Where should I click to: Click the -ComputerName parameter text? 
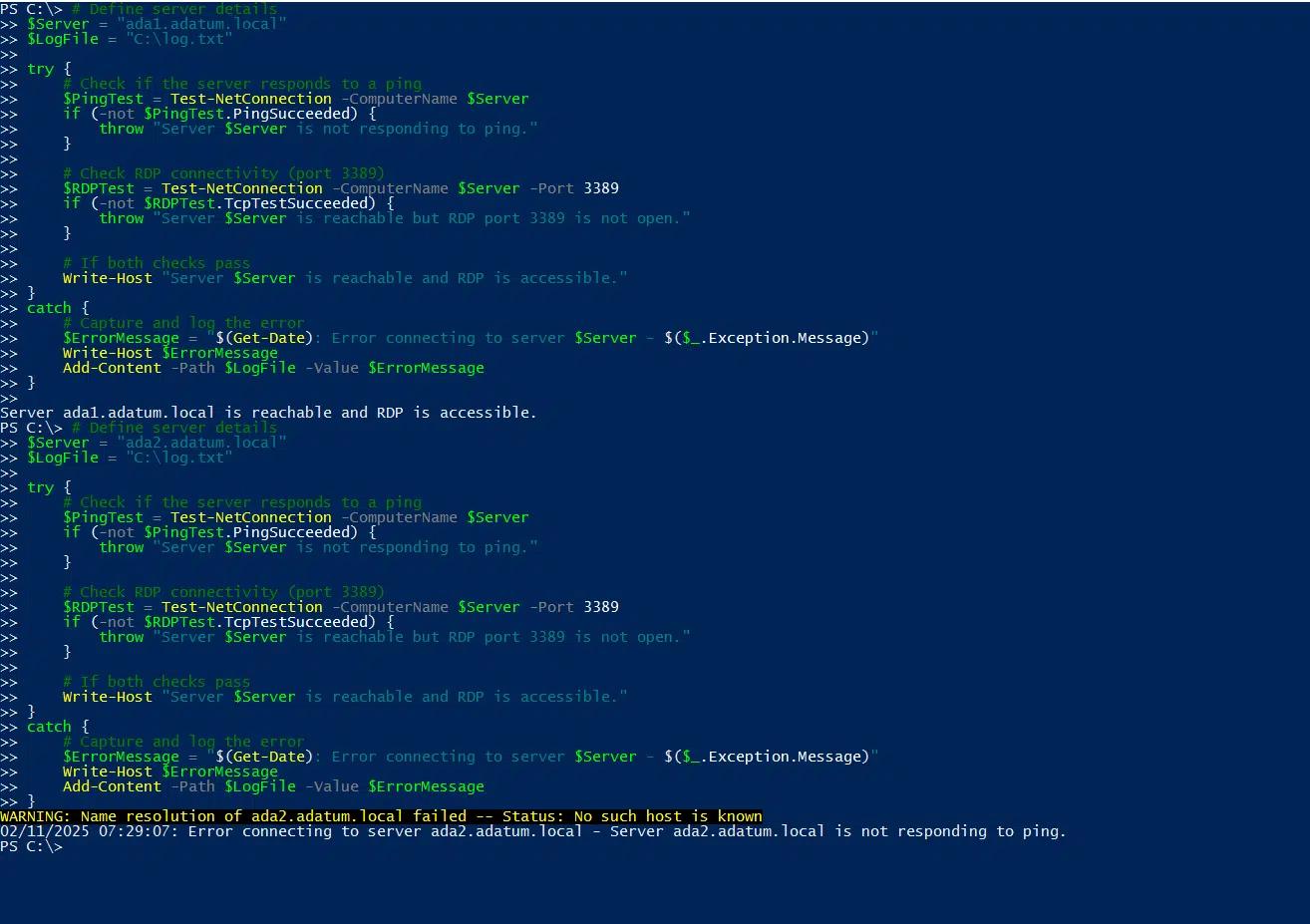(x=399, y=98)
